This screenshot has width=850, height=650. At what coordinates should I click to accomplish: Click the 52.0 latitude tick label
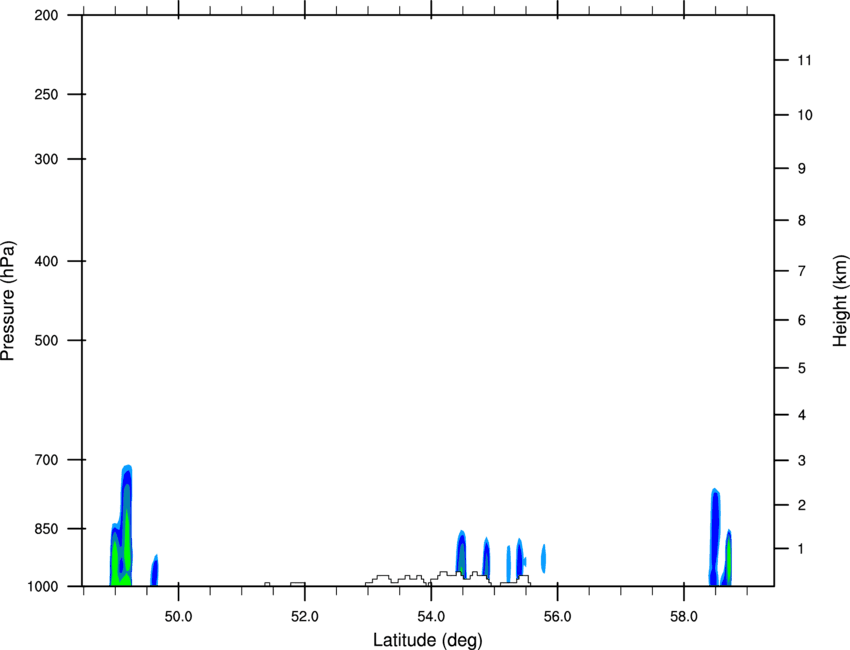(x=305, y=617)
